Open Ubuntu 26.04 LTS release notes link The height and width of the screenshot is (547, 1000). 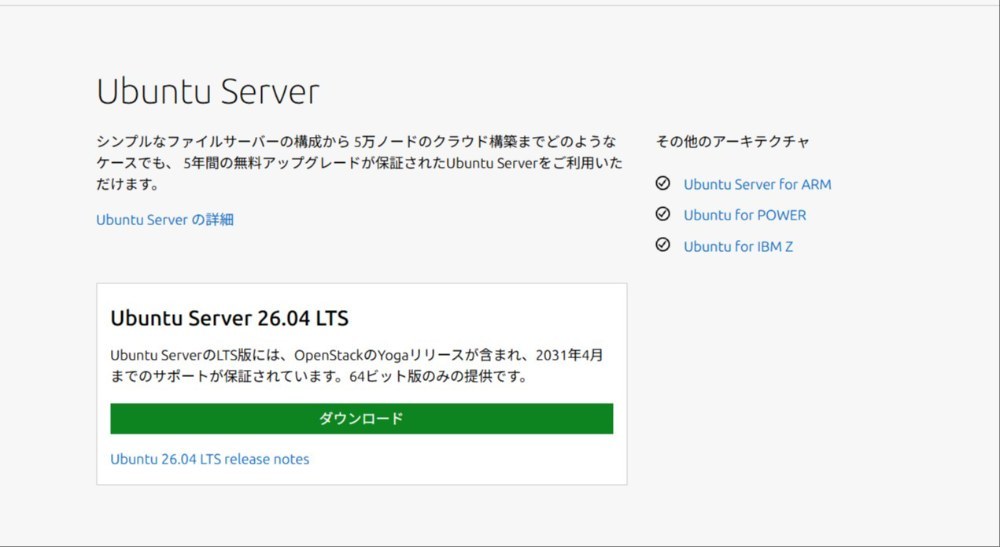coord(210,459)
